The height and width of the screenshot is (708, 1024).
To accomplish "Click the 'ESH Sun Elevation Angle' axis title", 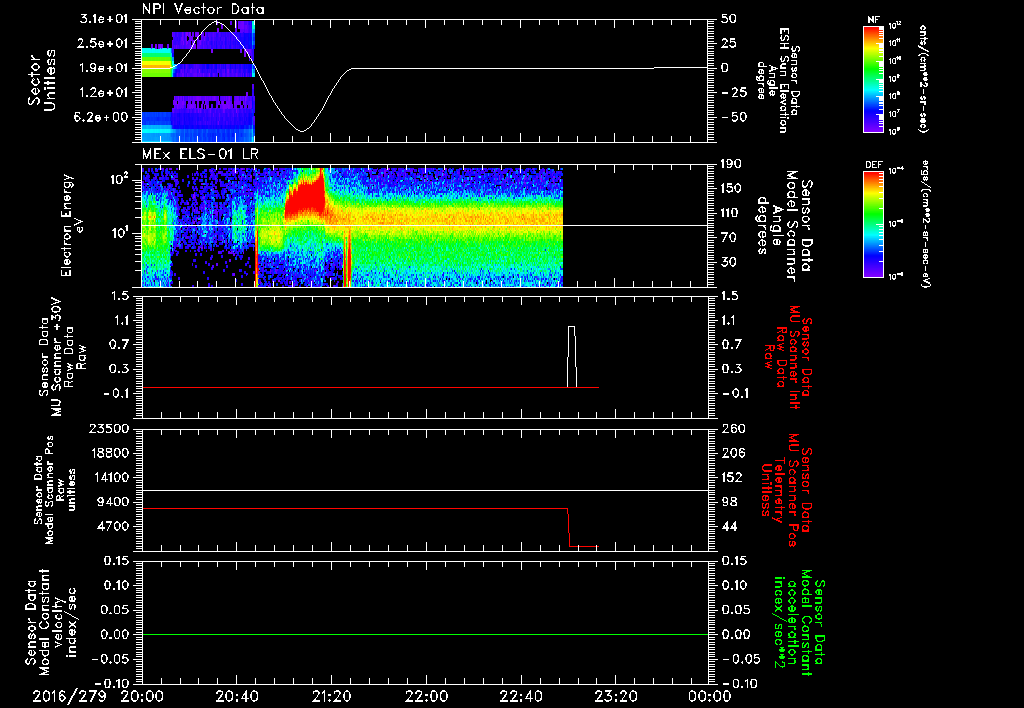I will tap(777, 80).
